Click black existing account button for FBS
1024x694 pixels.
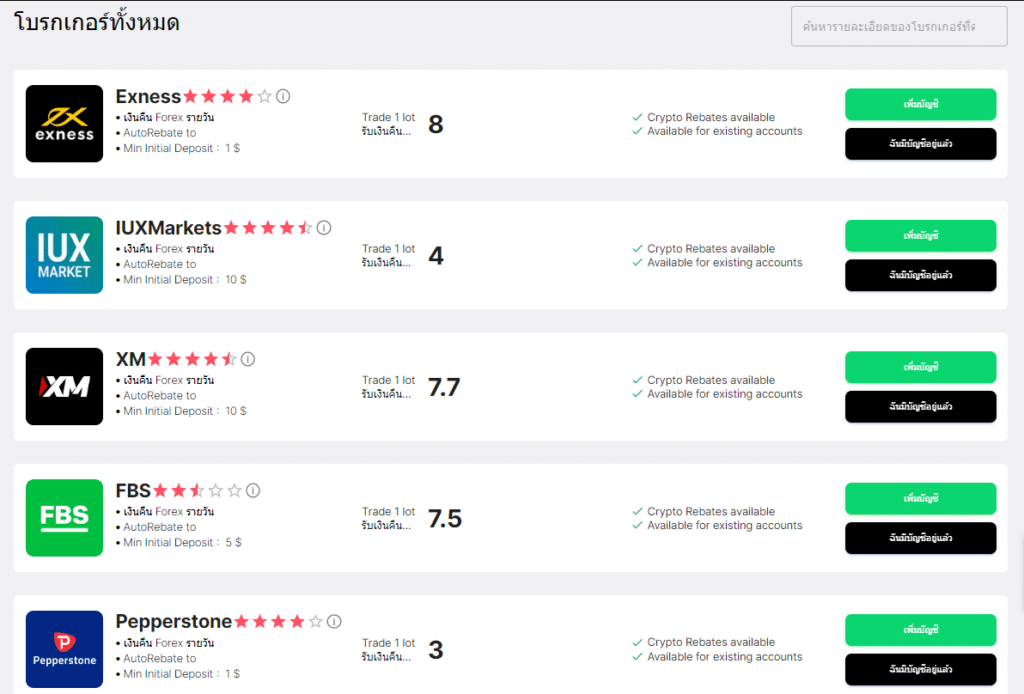[920, 538]
